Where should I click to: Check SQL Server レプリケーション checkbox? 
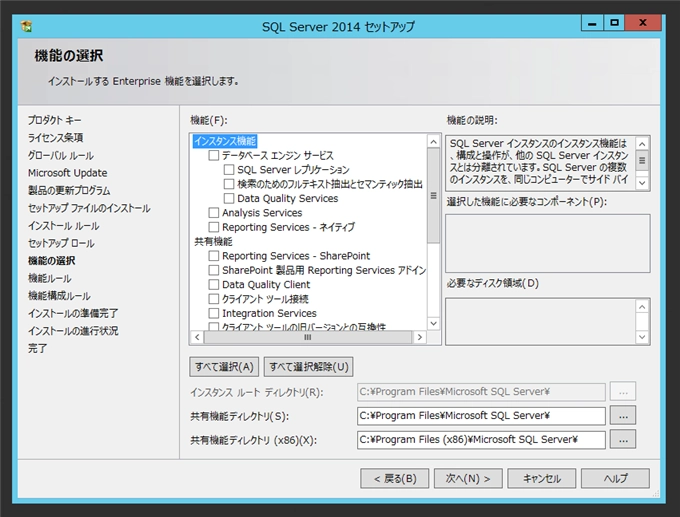point(229,170)
